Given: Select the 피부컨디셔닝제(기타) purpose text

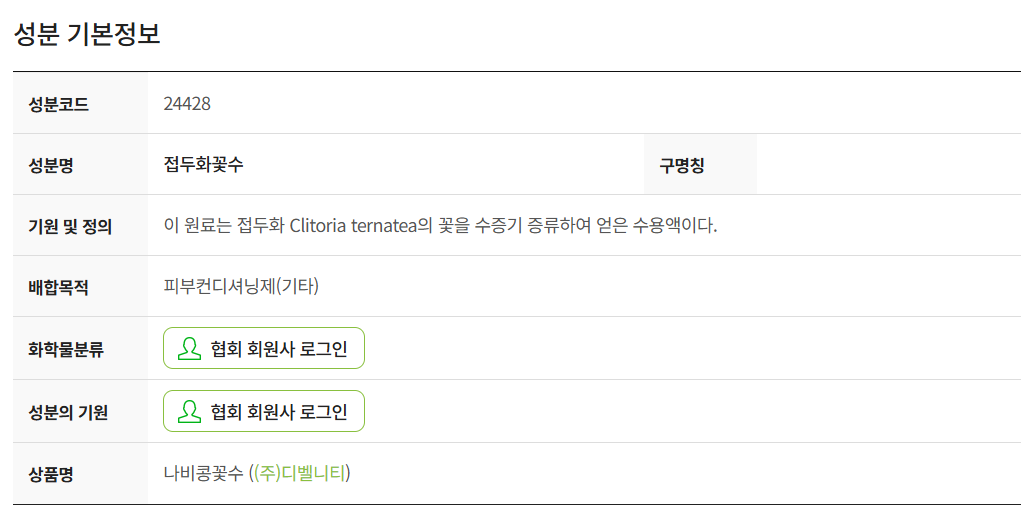Looking at the screenshot, I should (x=241, y=286).
